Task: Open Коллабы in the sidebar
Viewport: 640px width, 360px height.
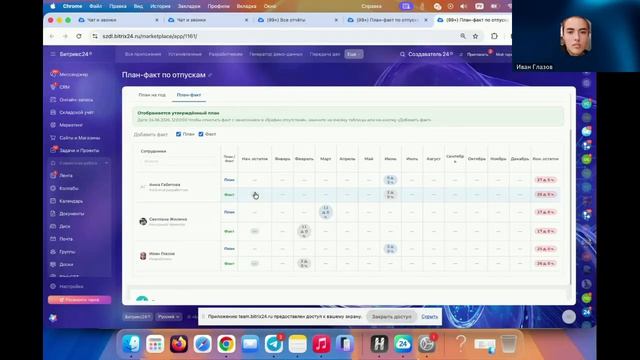Action: (x=68, y=189)
